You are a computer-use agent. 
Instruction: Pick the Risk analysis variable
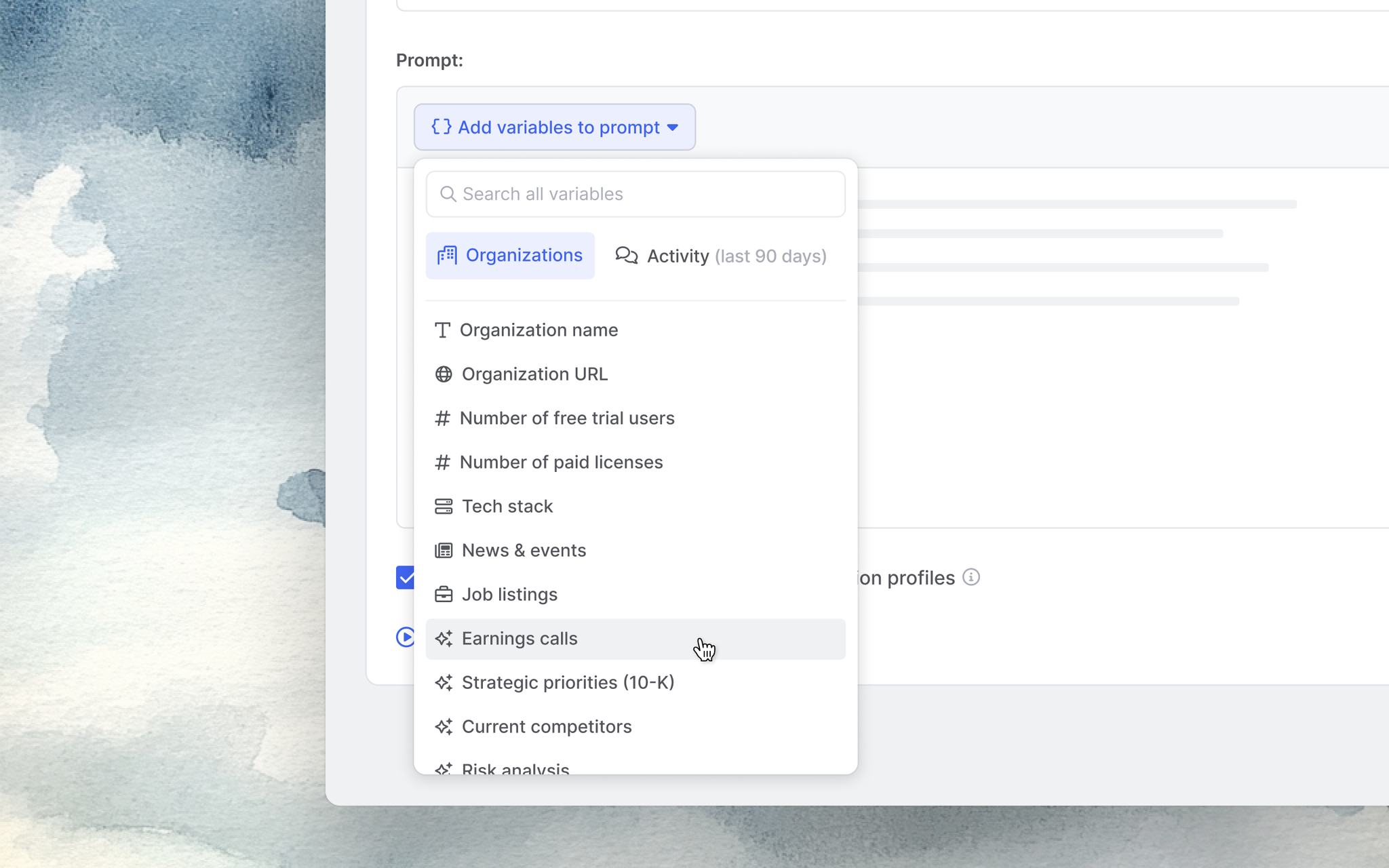click(515, 768)
